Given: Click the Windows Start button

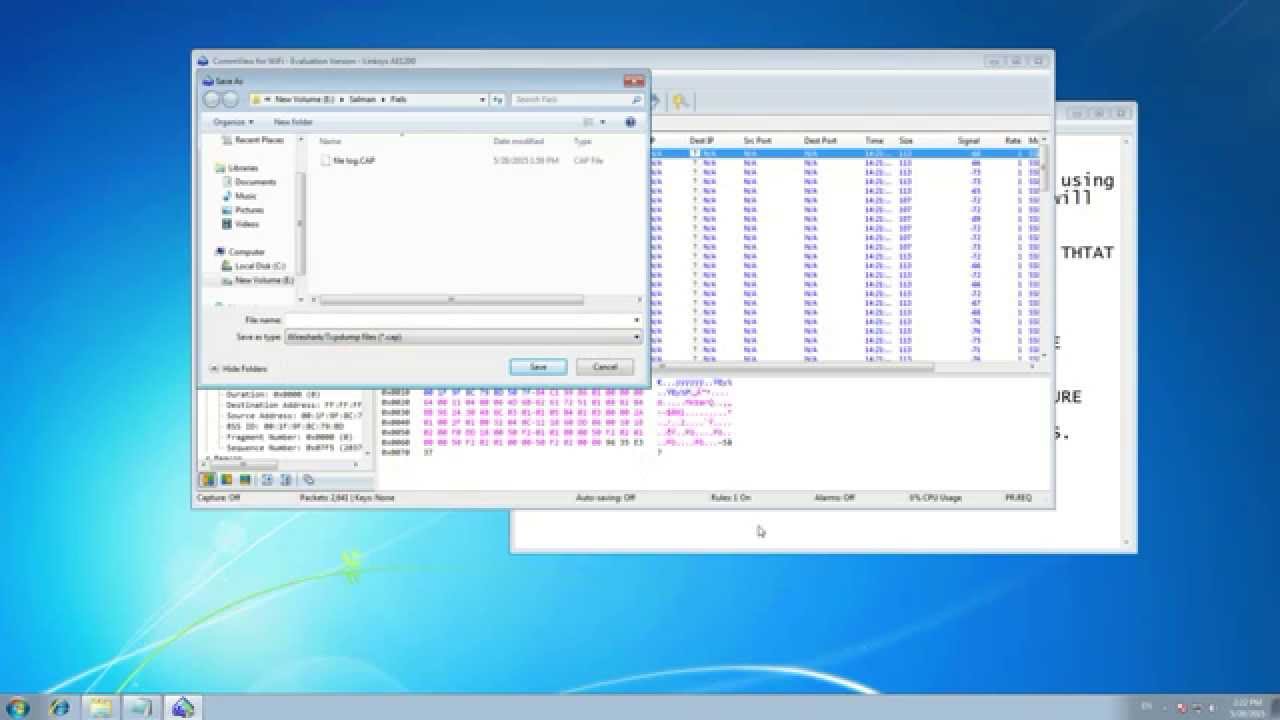Looking at the screenshot, I should (x=18, y=707).
